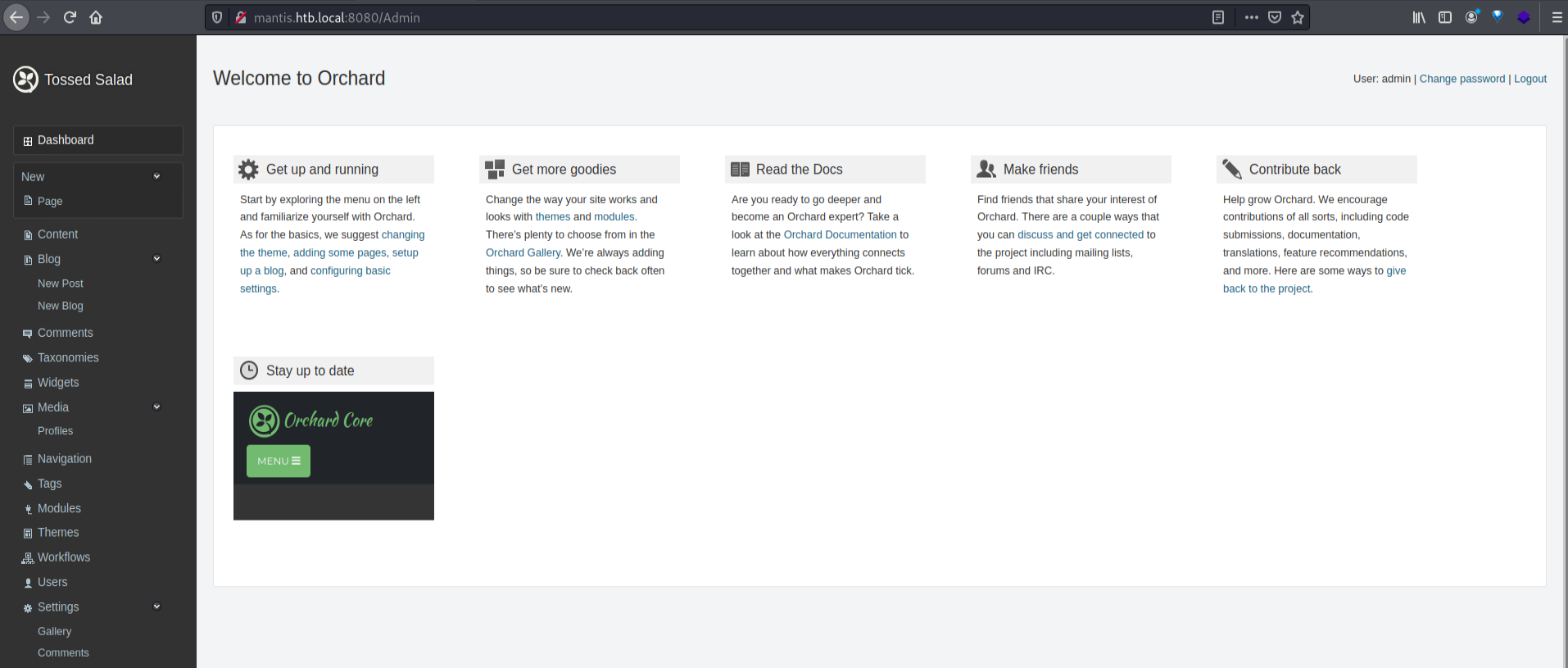Viewport: 1568px width, 668px height.
Task: Go to the Users admin section
Action: pyautogui.click(x=52, y=582)
